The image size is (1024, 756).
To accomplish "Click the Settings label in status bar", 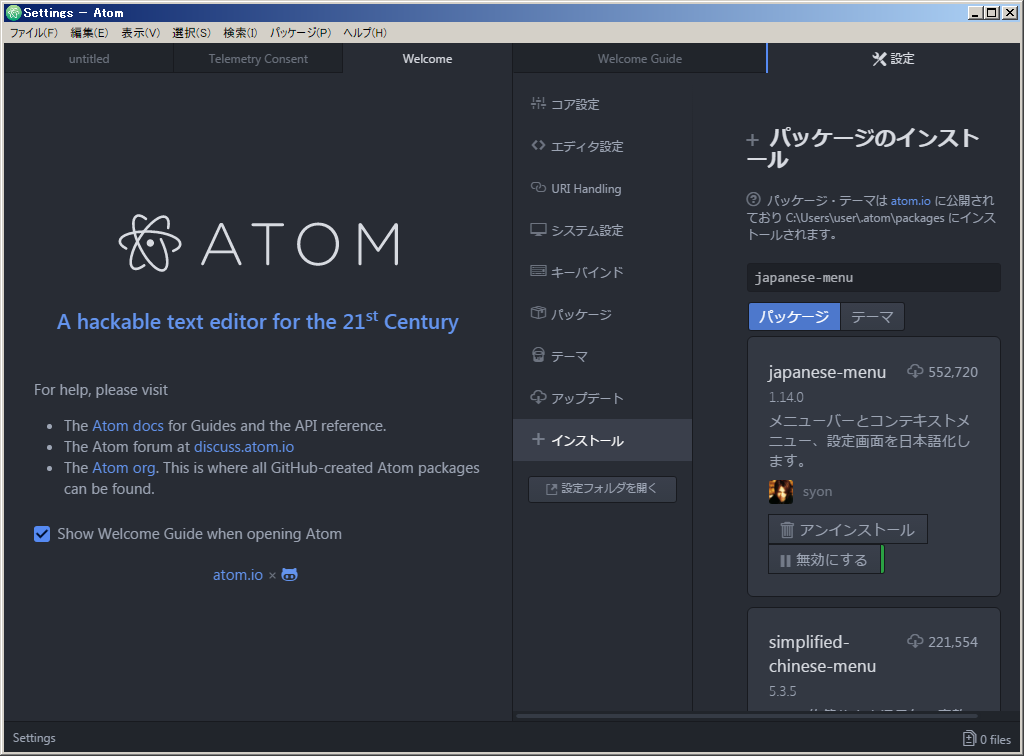I will pos(34,738).
